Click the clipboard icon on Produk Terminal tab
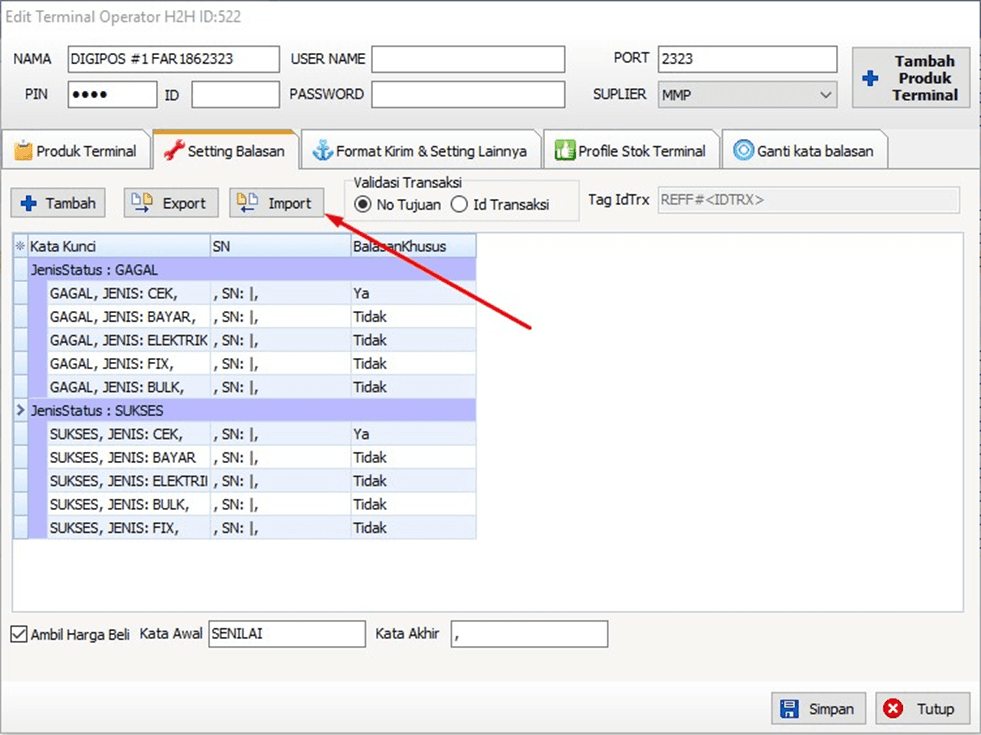The width and height of the screenshot is (981, 735). (23, 151)
